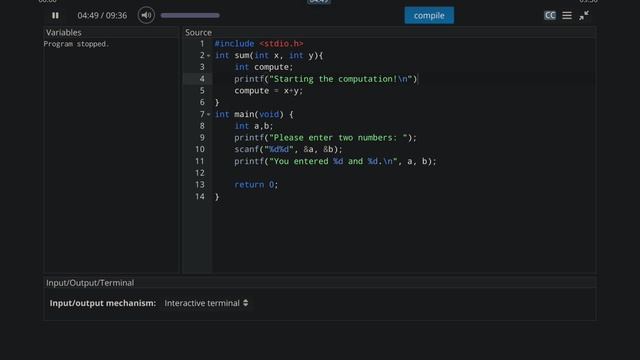Click the 'return 0;' line
This screenshot has width=640, height=360.
pos(256,185)
